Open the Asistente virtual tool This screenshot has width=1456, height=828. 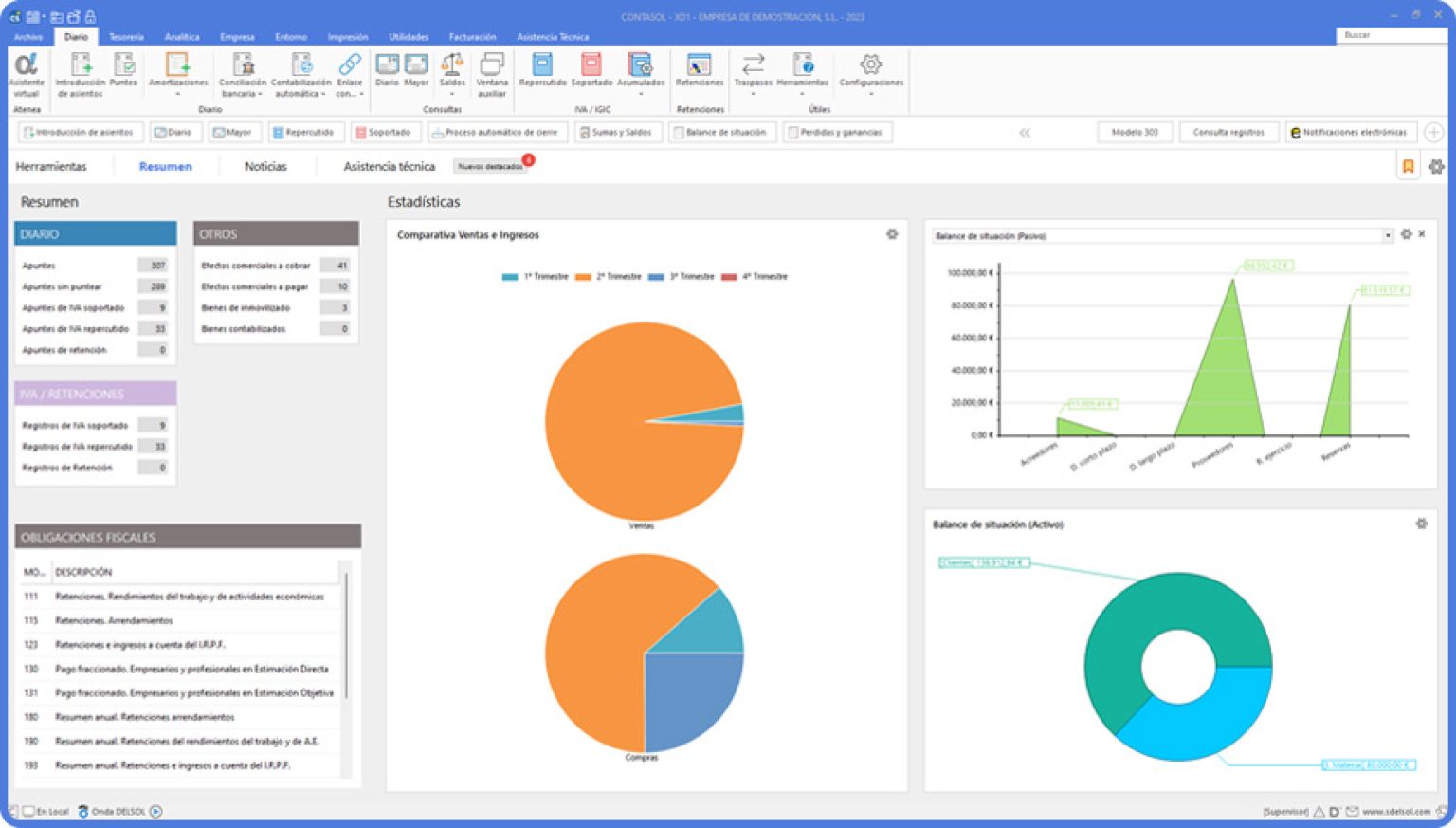[x=26, y=74]
